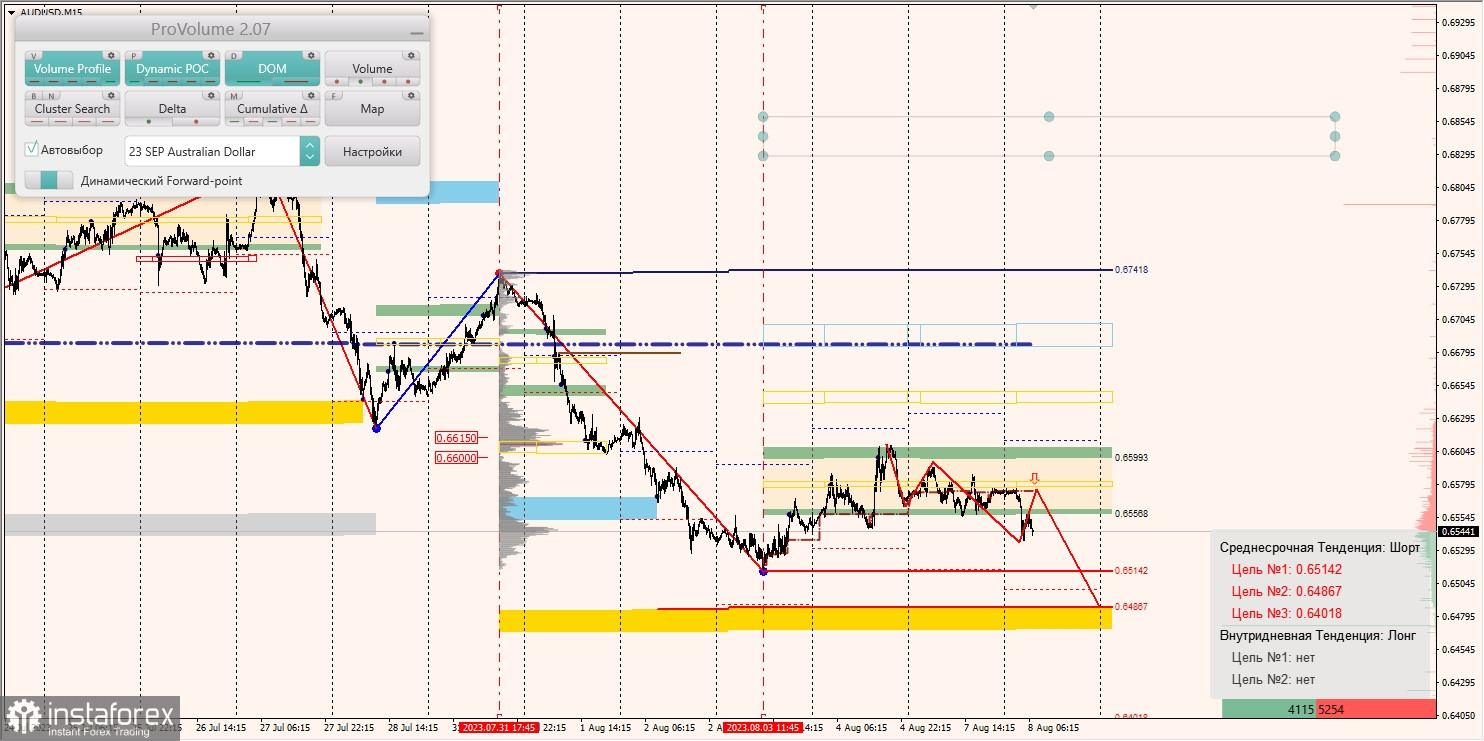Enable the Map indicator
This screenshot has height=741, width=1484.
(x=372, y=108)
